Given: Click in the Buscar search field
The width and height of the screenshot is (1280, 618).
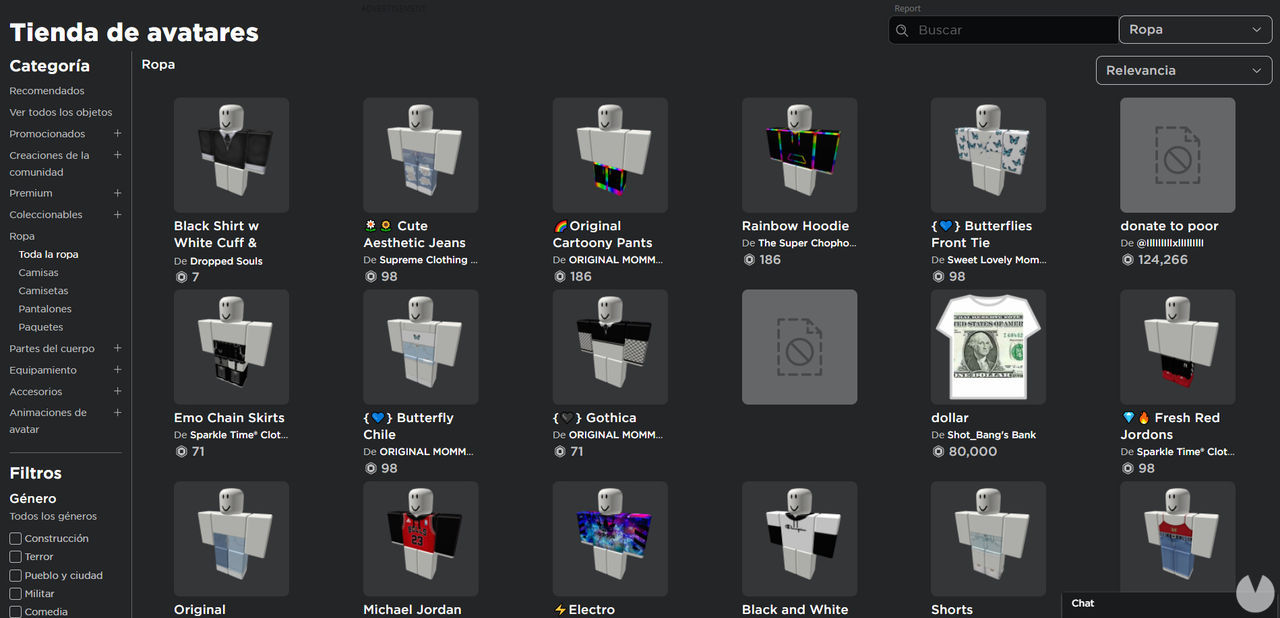Looking at the screenshot, I should point(1003,30).
